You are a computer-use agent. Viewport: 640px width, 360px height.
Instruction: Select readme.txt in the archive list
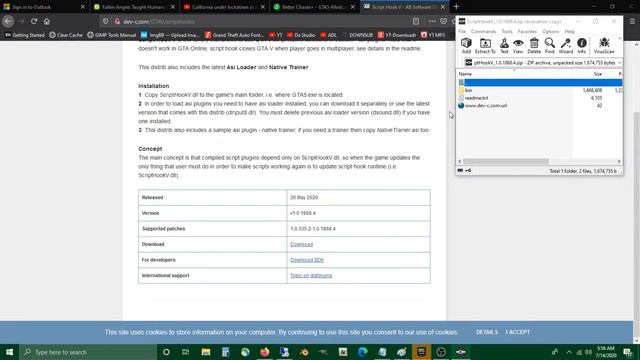click(476, 98)
